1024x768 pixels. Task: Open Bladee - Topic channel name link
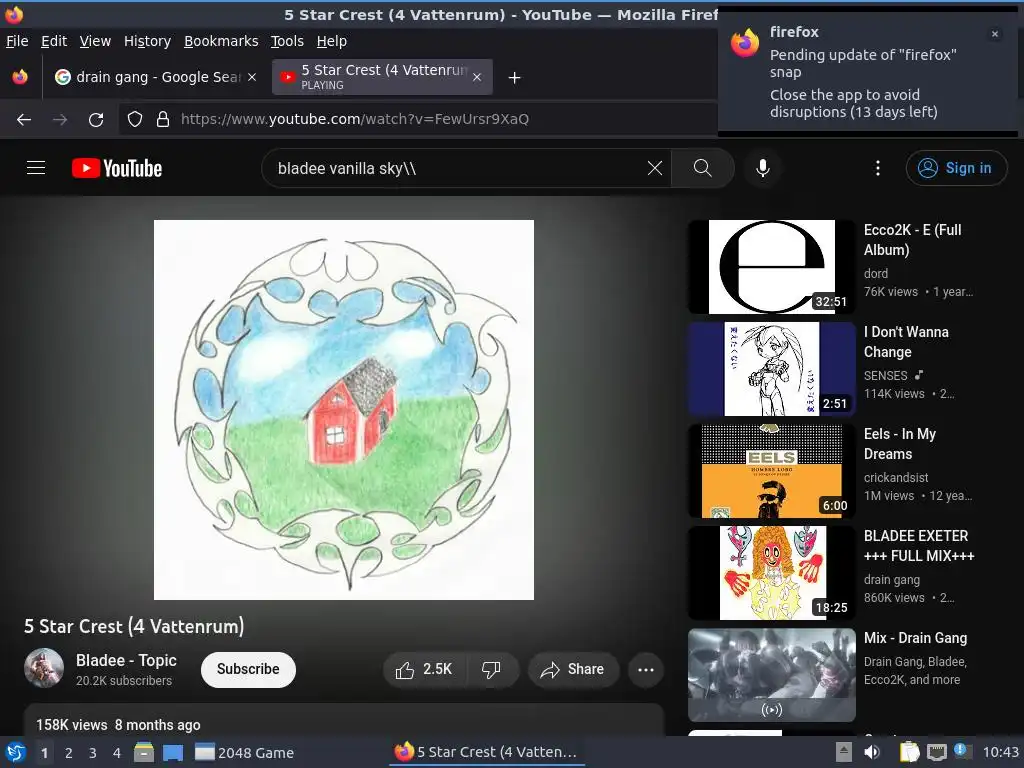point(126,660)
